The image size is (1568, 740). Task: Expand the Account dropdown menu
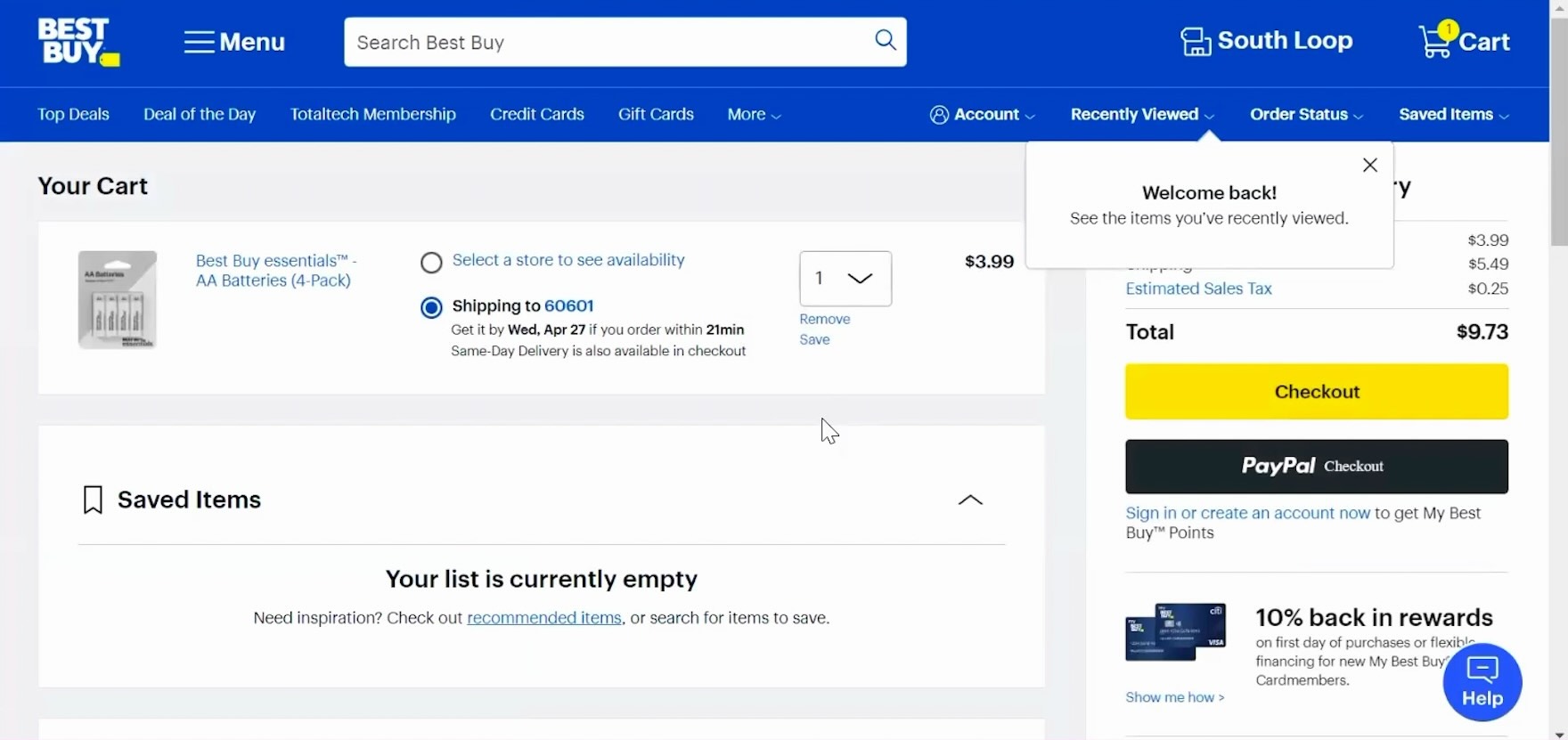[983, 115]
